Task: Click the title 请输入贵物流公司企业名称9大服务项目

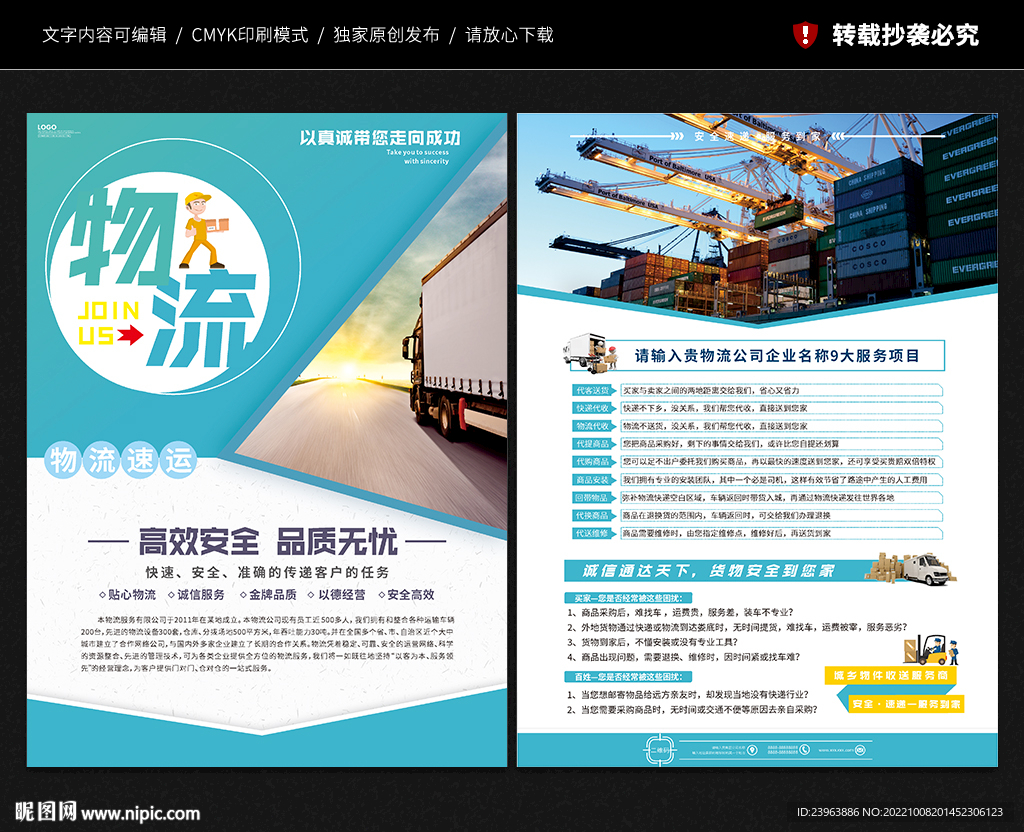Action: (x=777, y=356)
